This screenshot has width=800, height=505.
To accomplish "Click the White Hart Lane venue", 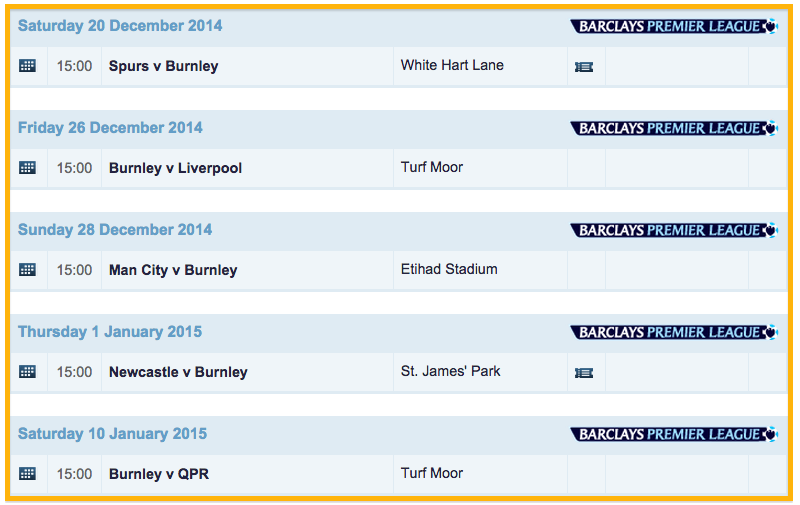I will pos(452,65).
